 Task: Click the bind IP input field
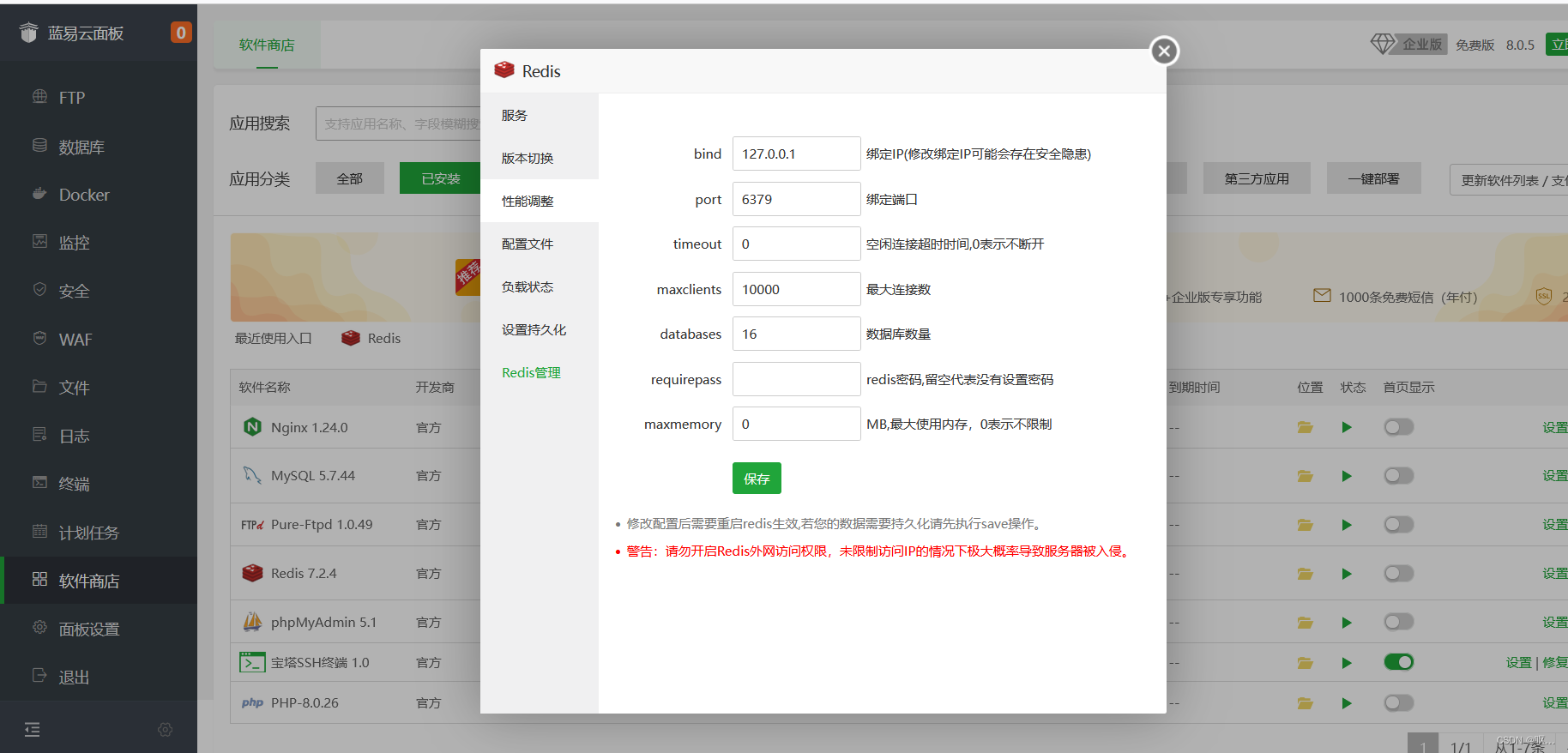(x=796, y=154)
